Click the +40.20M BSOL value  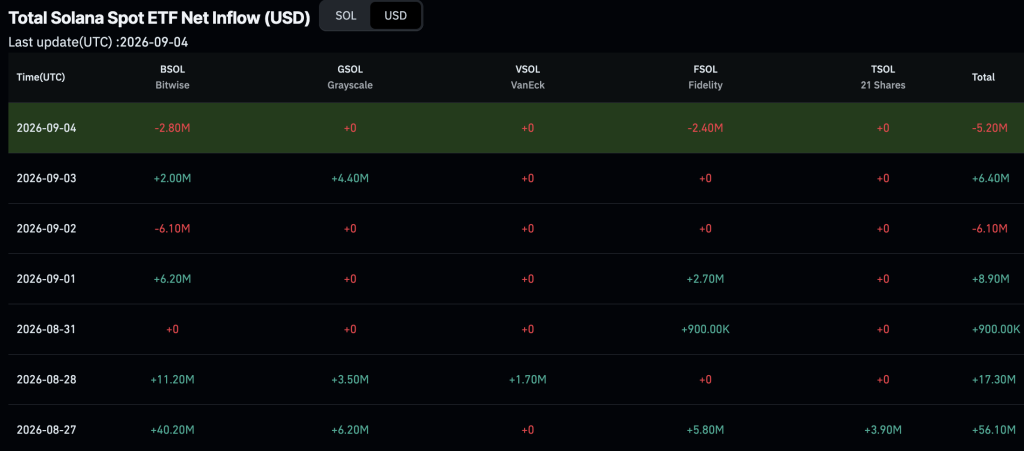click(x=172, y=429)
